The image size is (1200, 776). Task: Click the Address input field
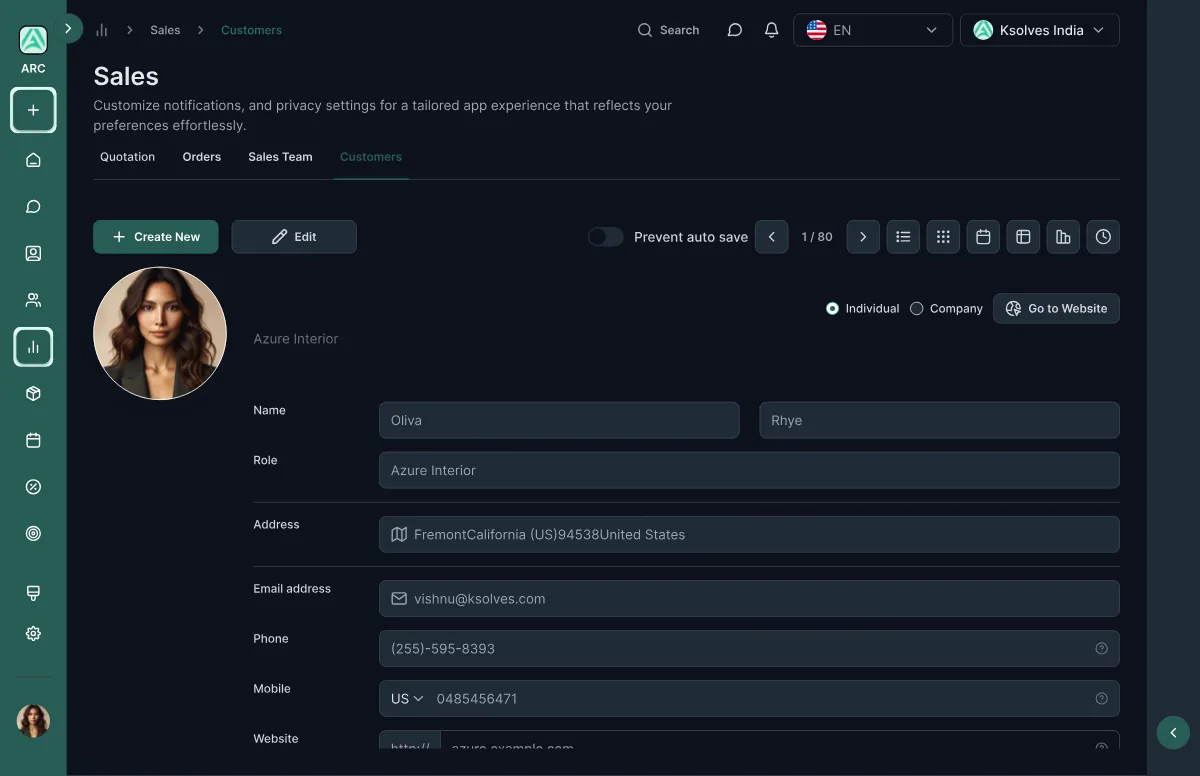point(749,535)
